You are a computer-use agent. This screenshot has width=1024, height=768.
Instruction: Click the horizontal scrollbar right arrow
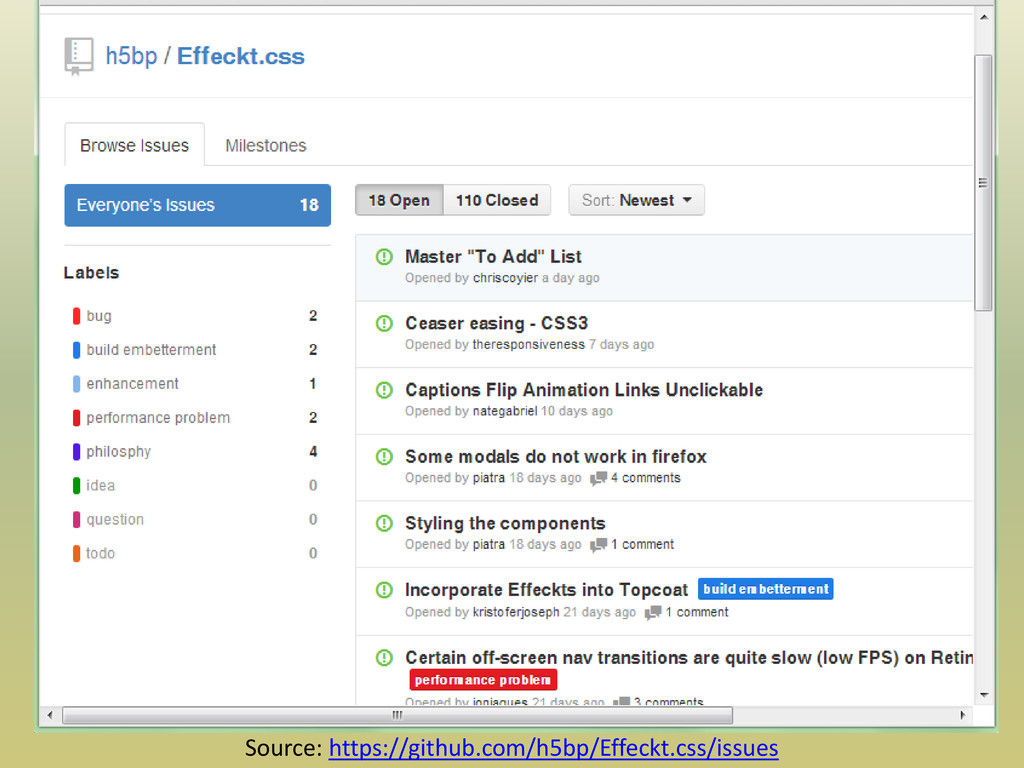tap(963, 715)
